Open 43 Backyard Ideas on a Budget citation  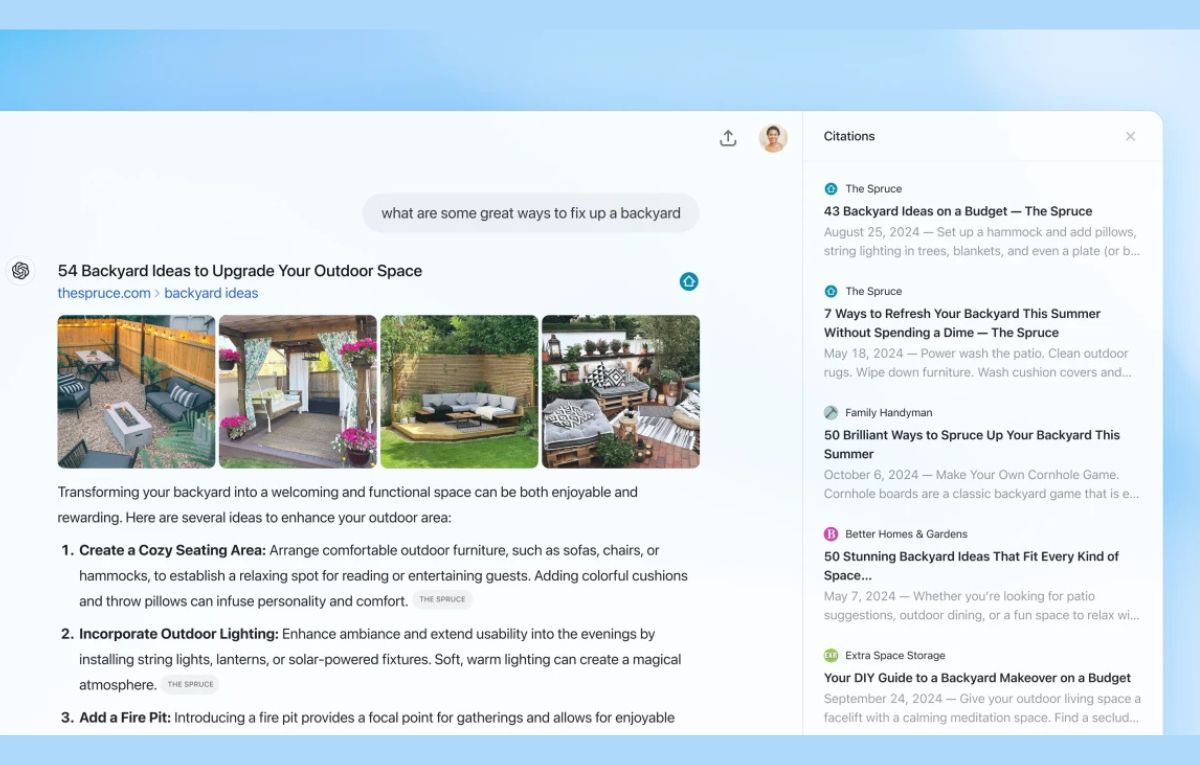[x=957, y=211]
